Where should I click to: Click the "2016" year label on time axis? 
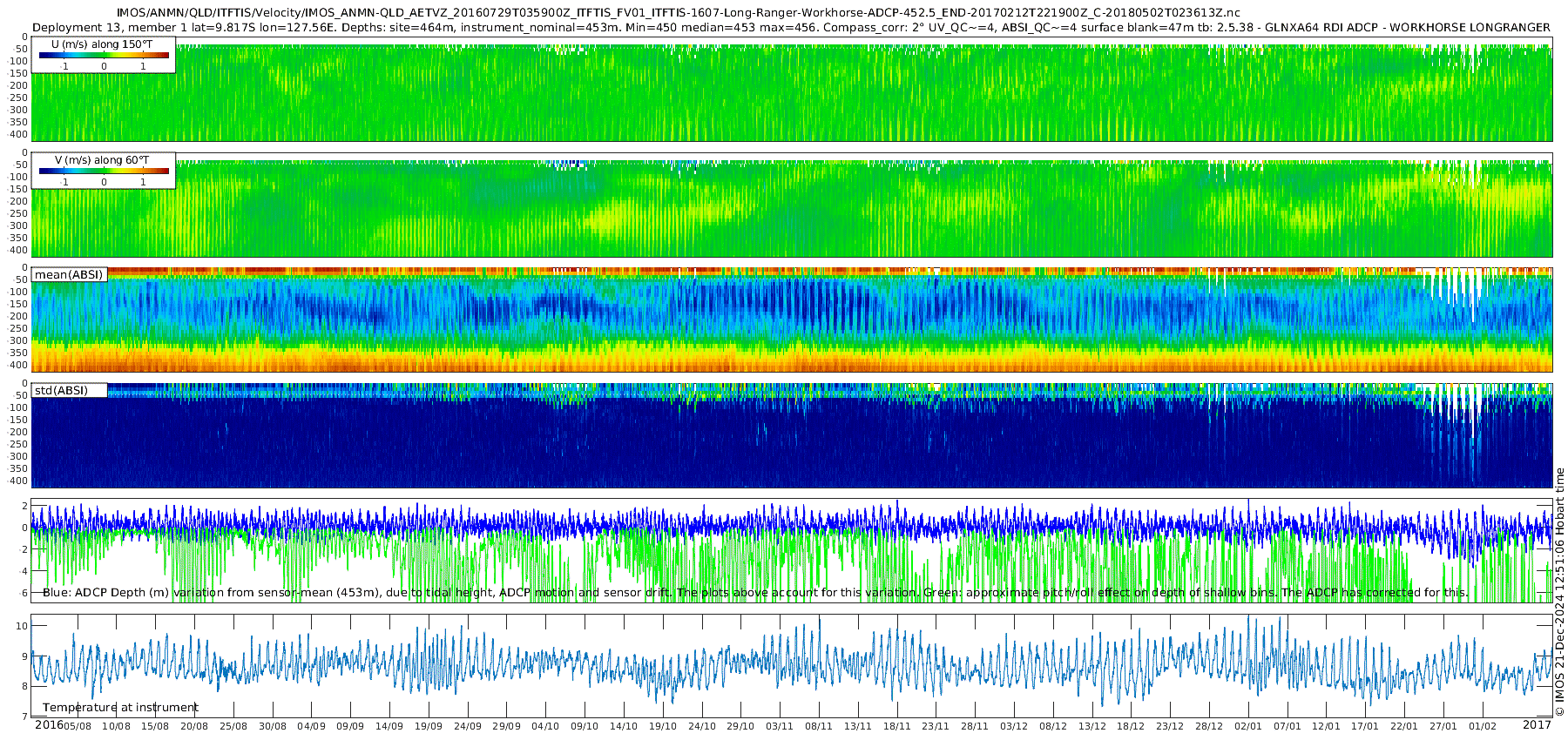click(49, 725)
